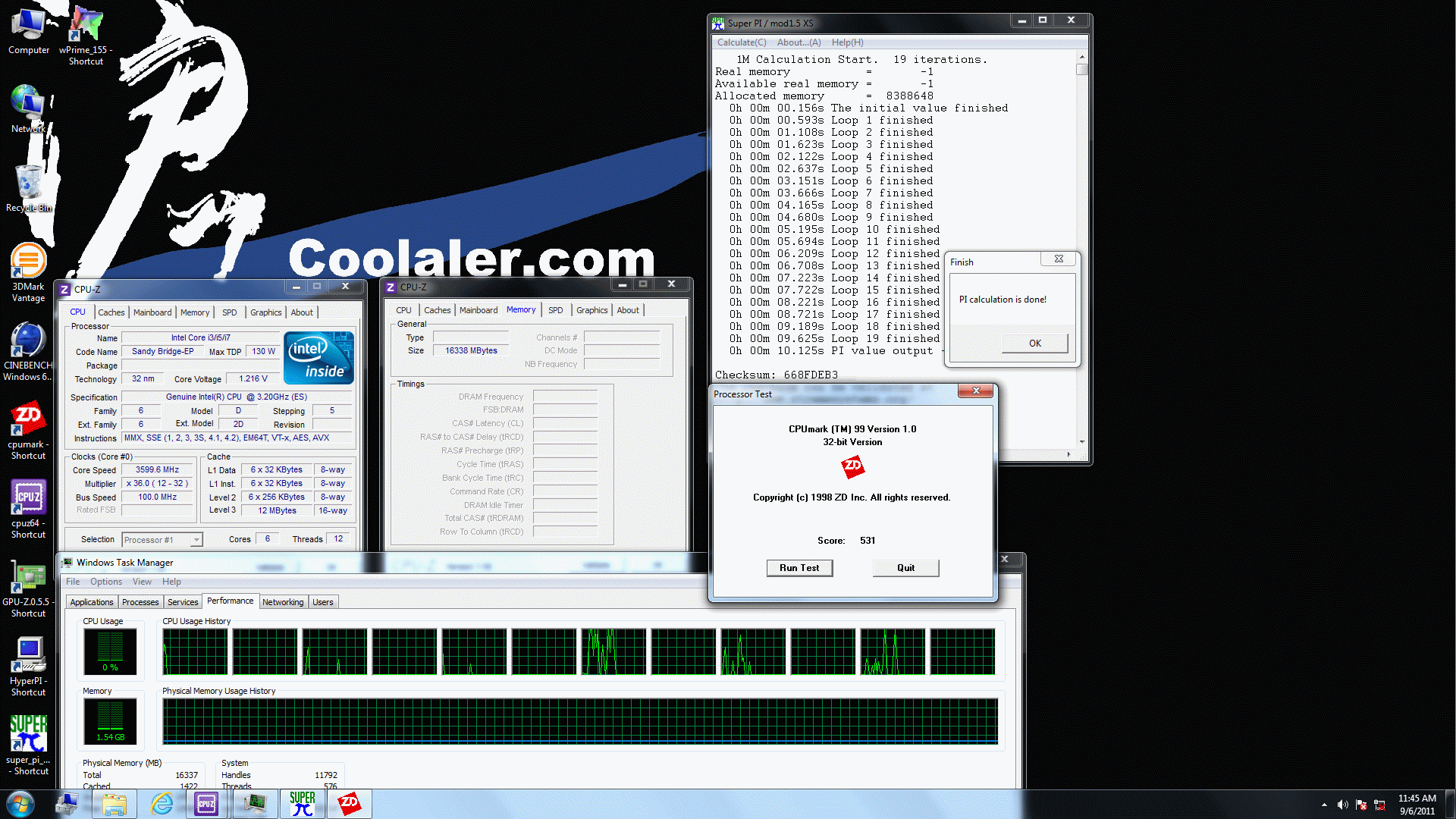Open the Recycle Bin icon
The height and width of the screenshot is (819, 1456).
coord(29,188)
